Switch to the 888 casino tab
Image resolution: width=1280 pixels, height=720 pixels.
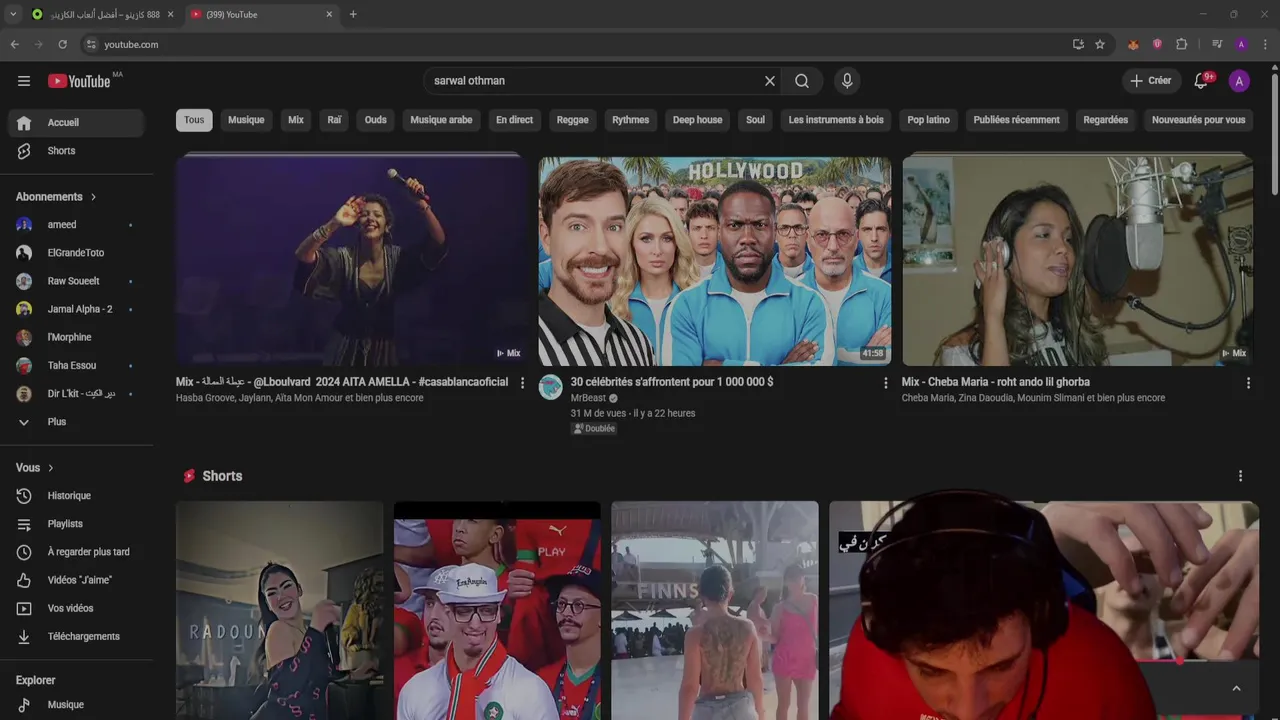pos(103,14)
